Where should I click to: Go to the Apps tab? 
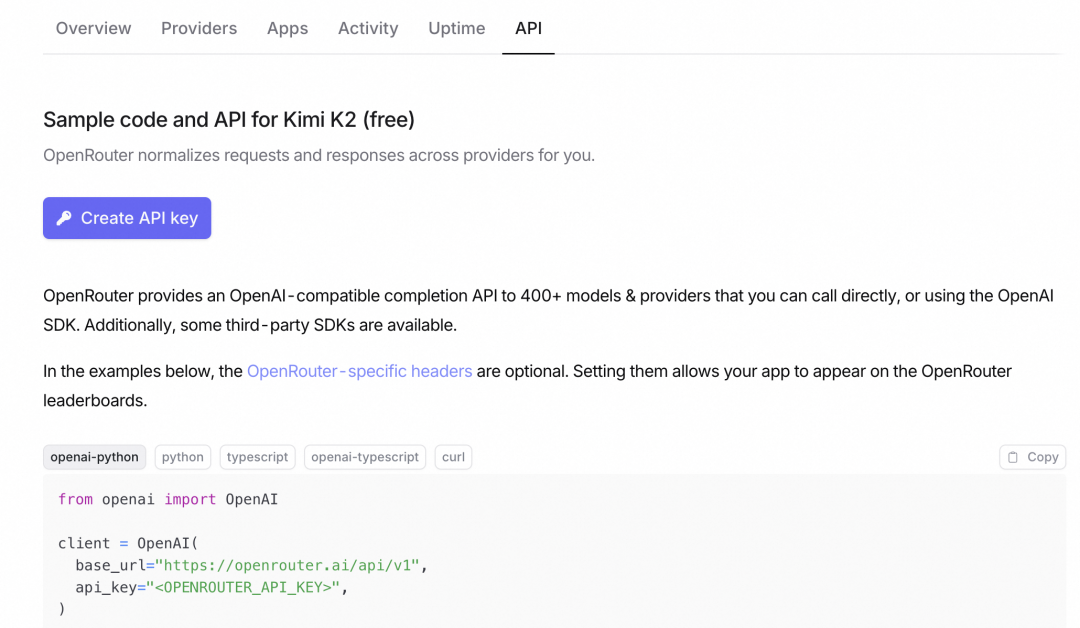point(287,28)
